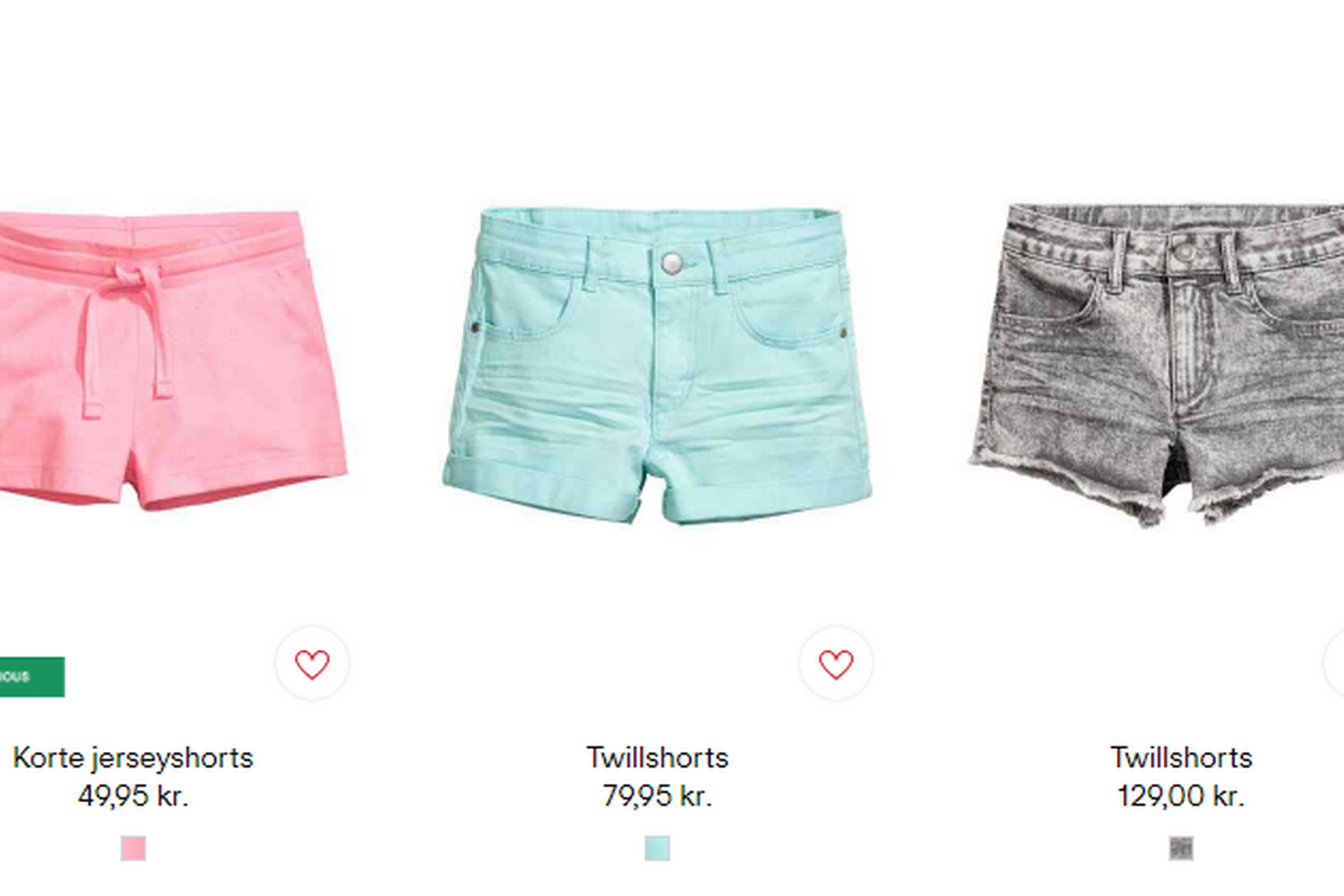The width and height of the screenshot is (1344, 896).
Task: View the turquoise twill shorts product image
Action: coord(657,365)
